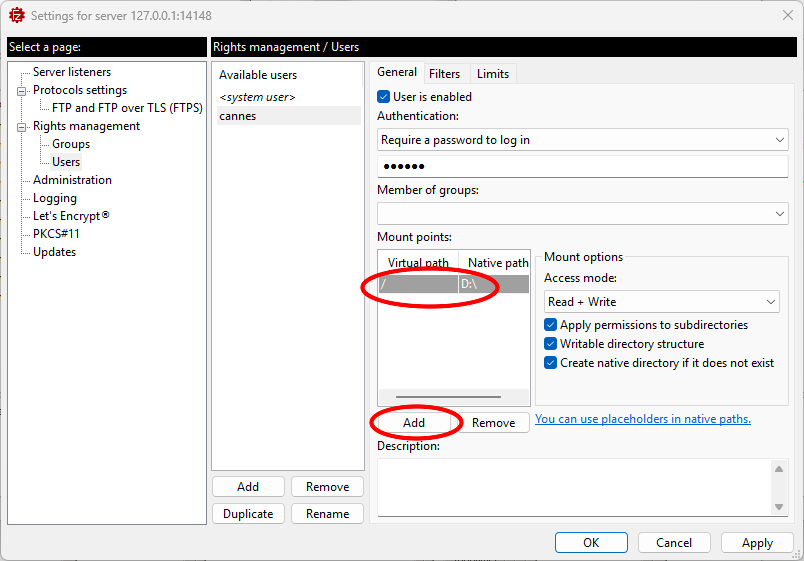The width and height of the screenshot is (804, 561).
Task: Click the Add mount point button
Action: coord(414,423)
